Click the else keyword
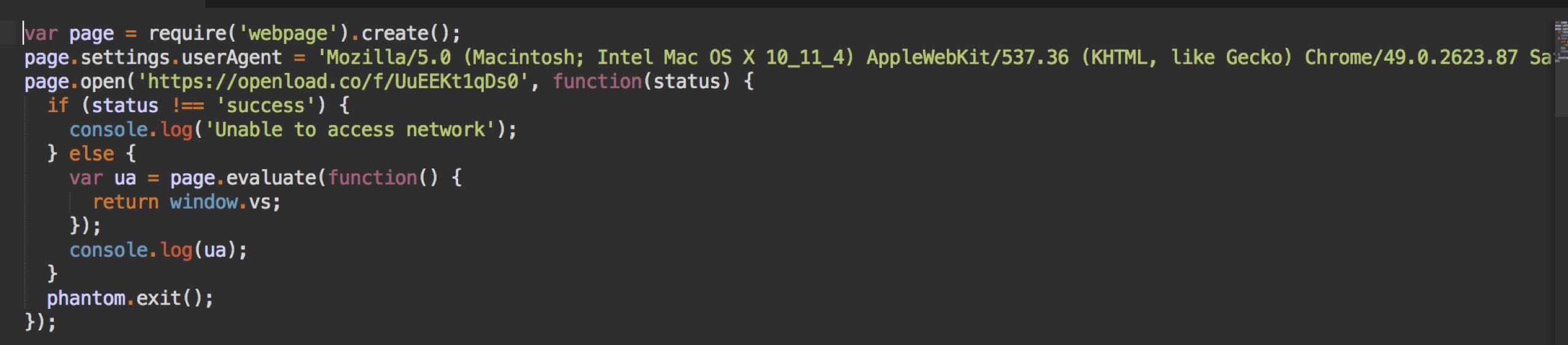Screen dimensions: 1568x345 tap(91, 154)
